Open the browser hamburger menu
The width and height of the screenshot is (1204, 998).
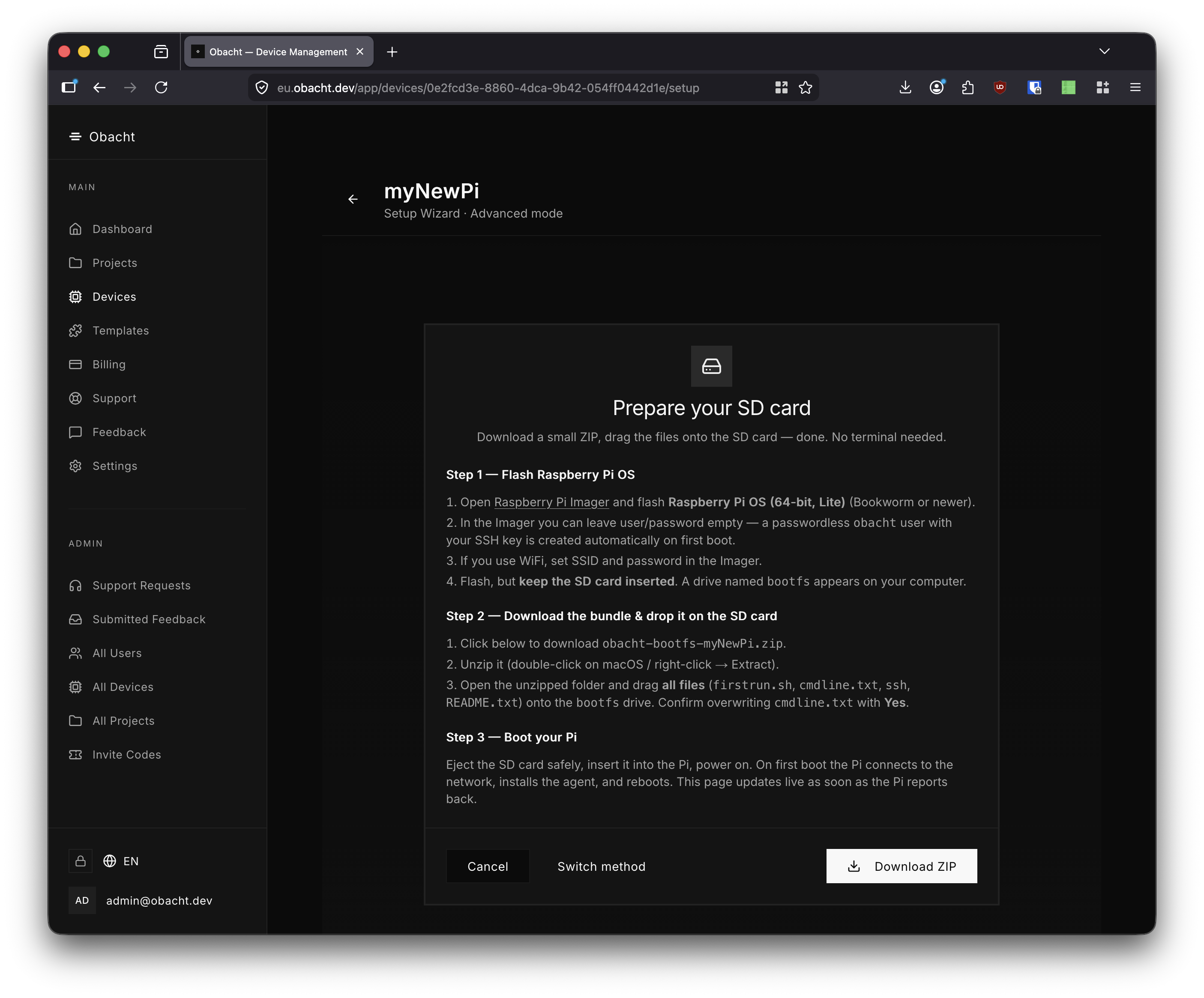pos(1135,87)
